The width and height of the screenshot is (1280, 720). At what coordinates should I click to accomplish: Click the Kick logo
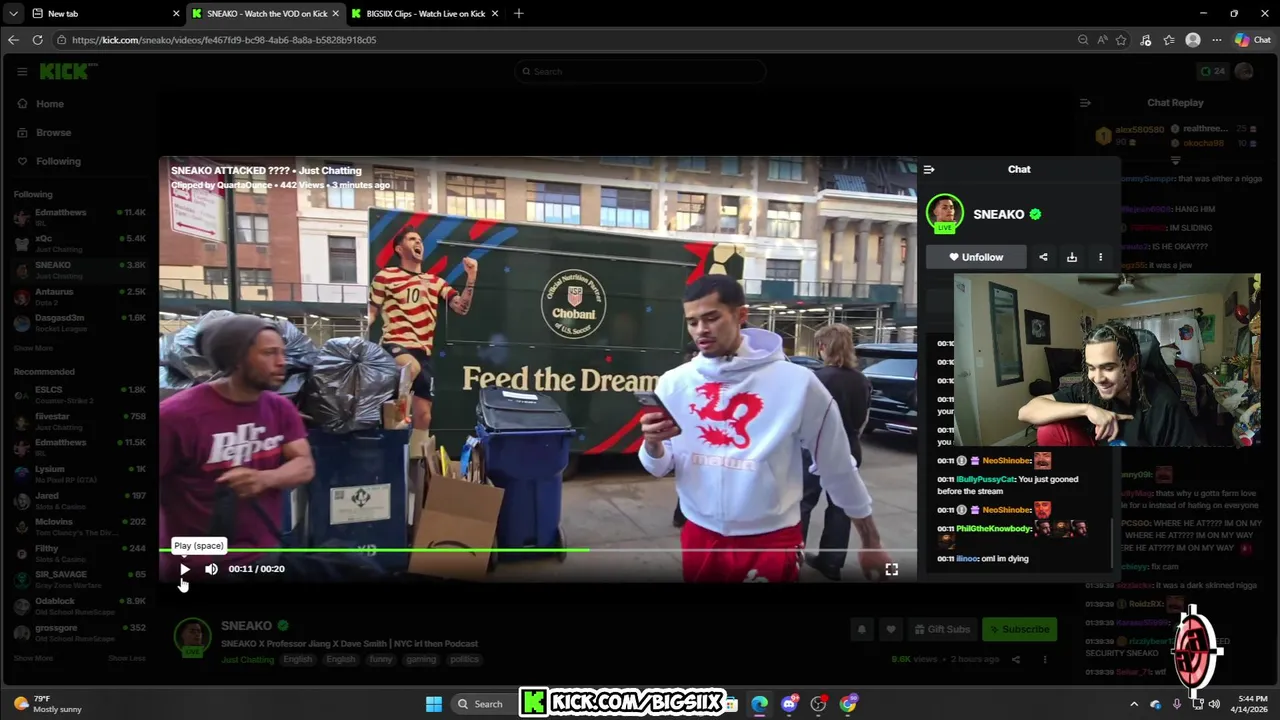tap(68, 71)
